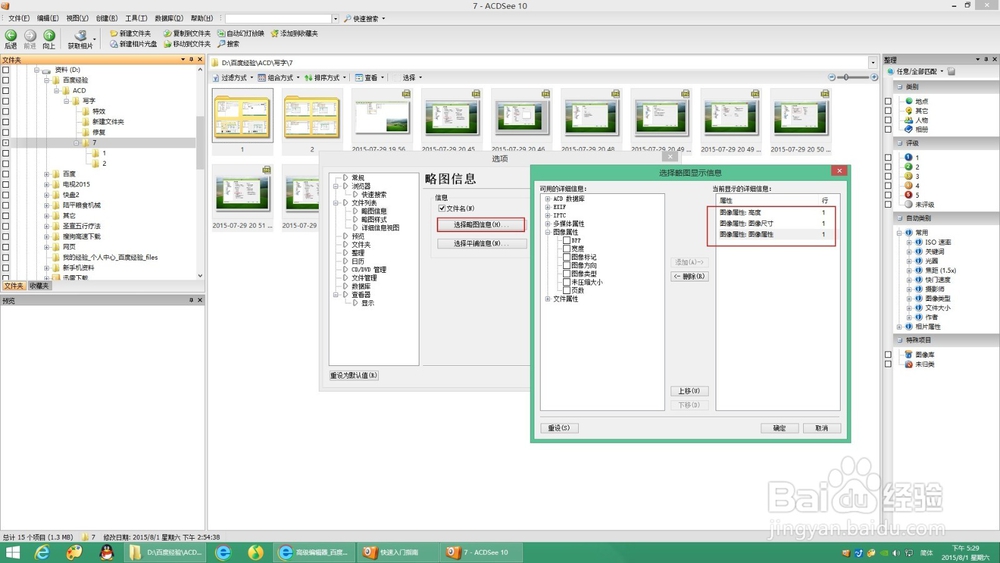Click the Reset (重设) button in dialog
Image resolution: width=1000 pixels, height=563 pixels.
tap(559, 428)
